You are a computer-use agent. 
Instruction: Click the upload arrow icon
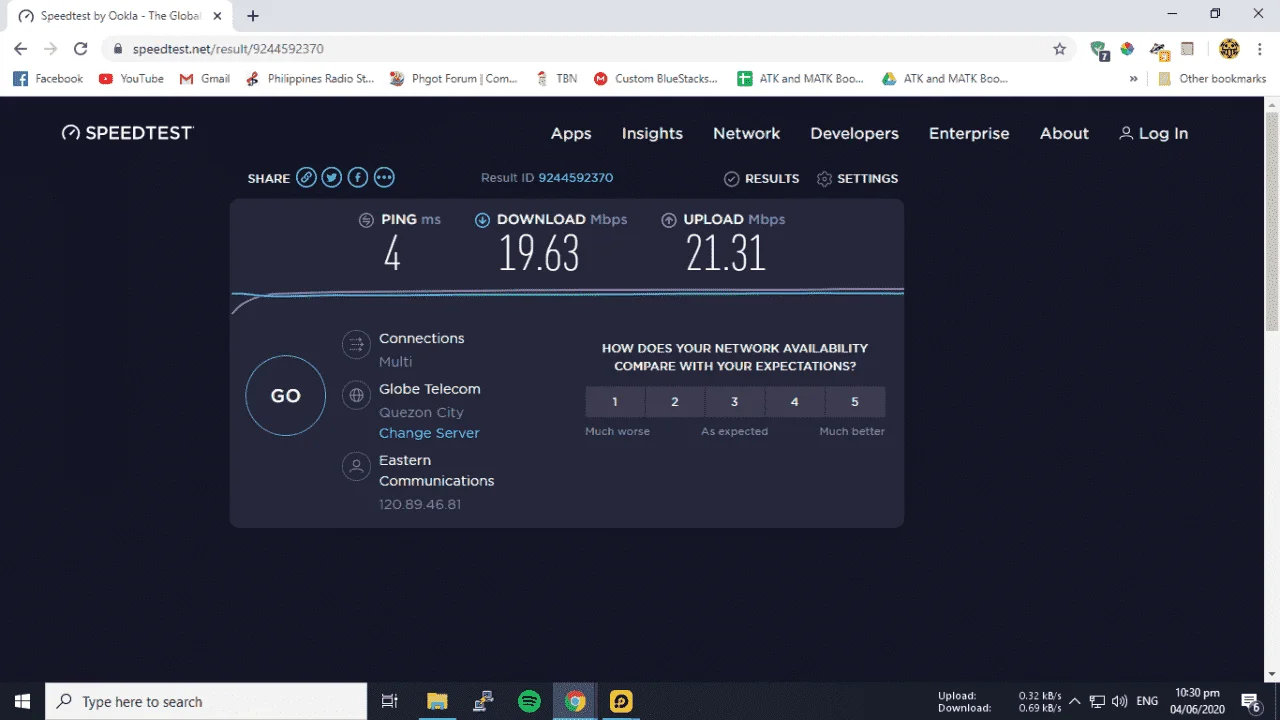click(669, 220)
